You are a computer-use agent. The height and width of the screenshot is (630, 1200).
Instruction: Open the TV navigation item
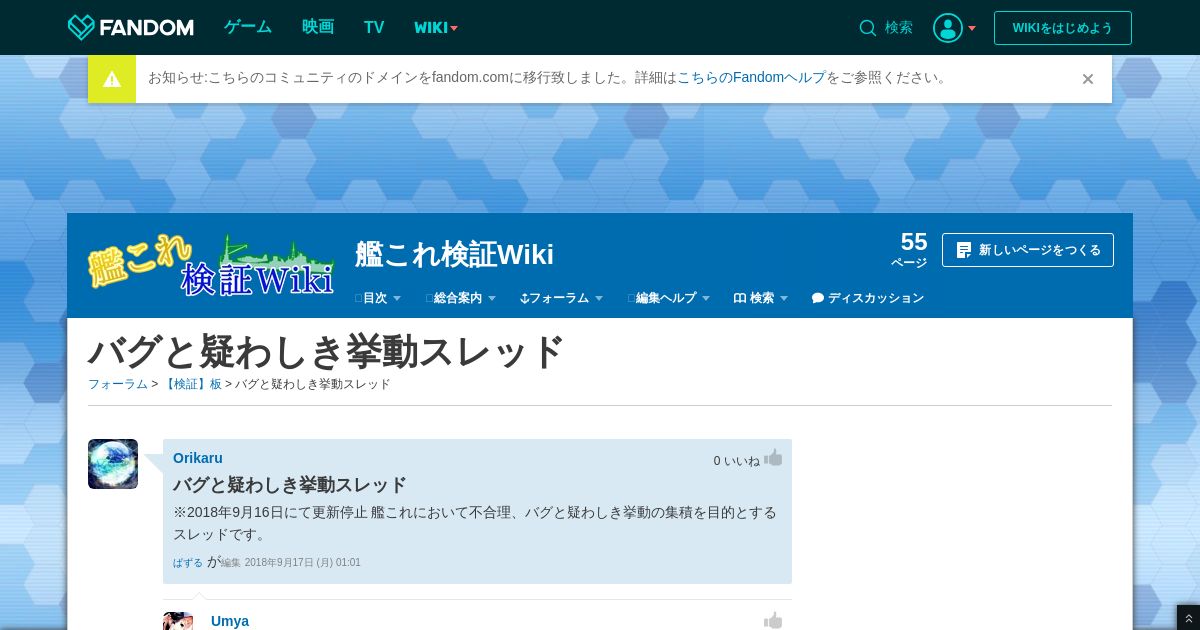tap(374, 27)
